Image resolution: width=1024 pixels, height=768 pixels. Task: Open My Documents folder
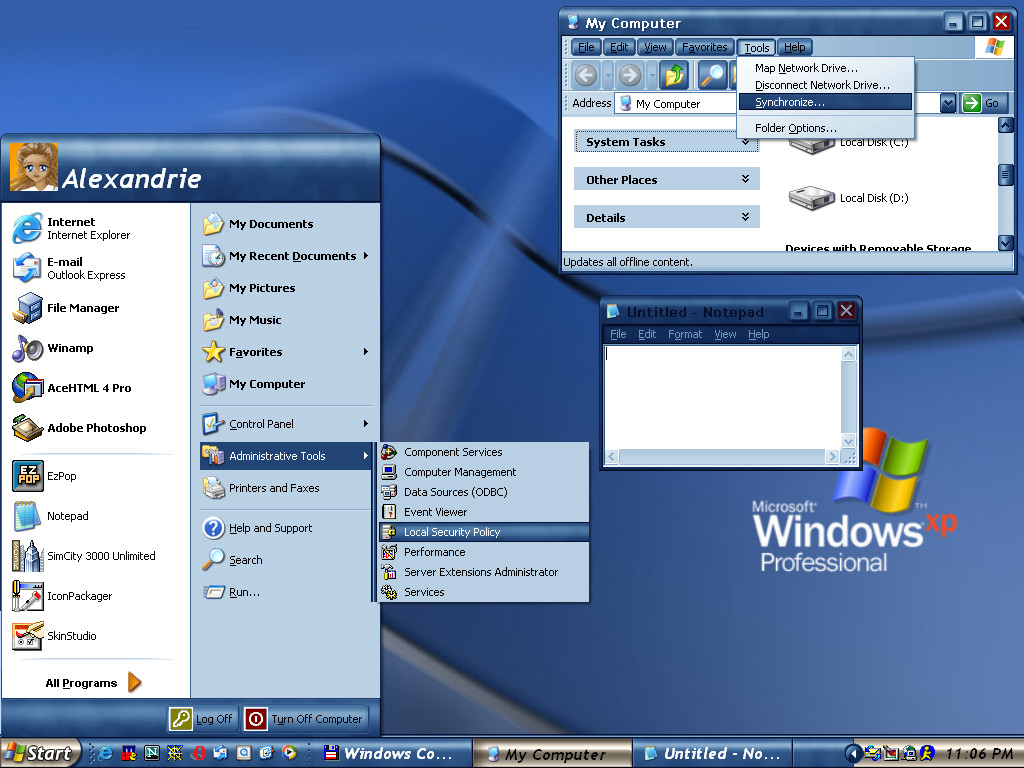(x=285, y=224)
